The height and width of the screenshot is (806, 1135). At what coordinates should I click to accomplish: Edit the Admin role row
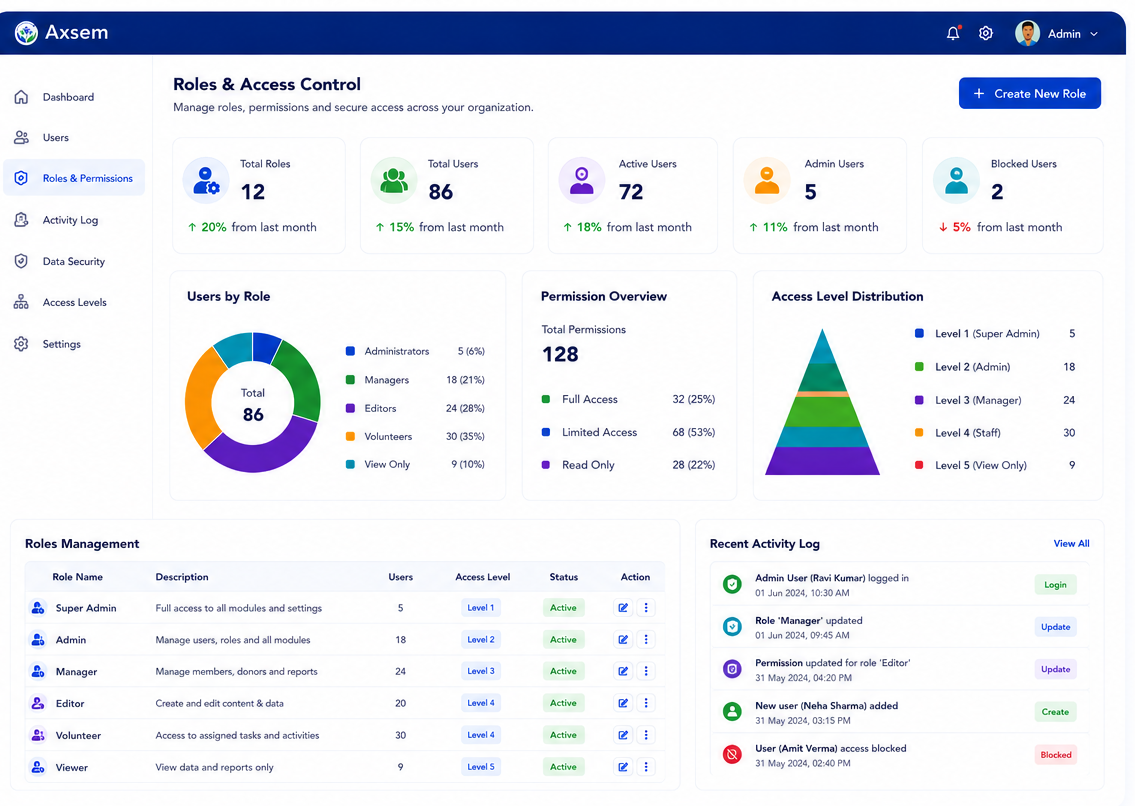pyautogui.click(x=623, y=639)
